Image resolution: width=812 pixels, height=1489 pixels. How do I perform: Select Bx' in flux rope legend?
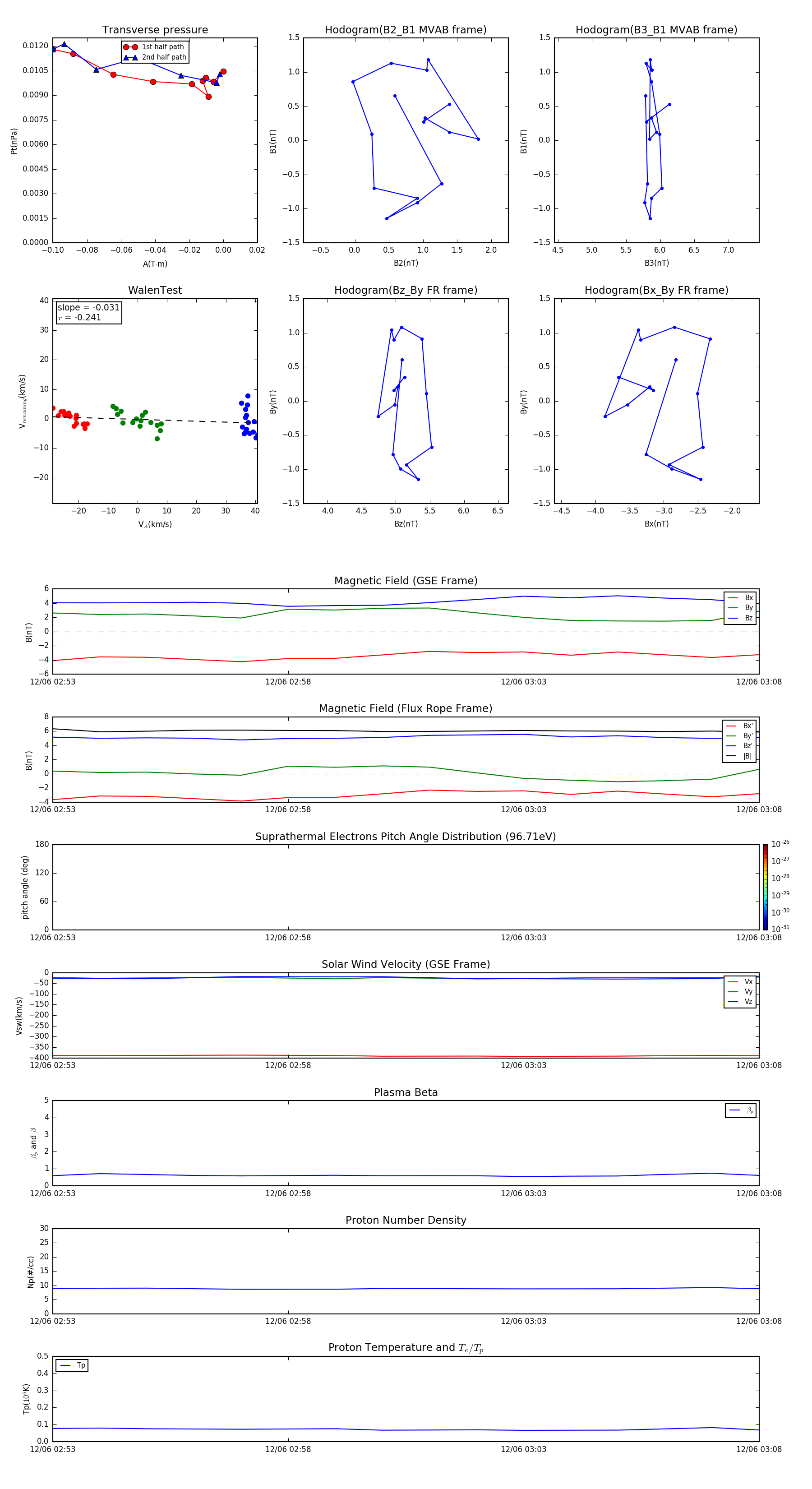pos(740,726)
